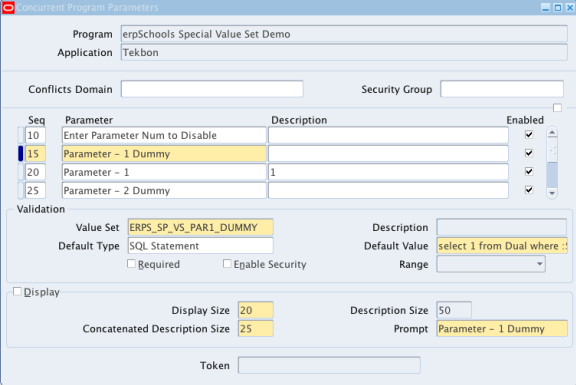Maximize the Concurrent Program Parameters window
This screenshot has width=576, height=385.
558,8
